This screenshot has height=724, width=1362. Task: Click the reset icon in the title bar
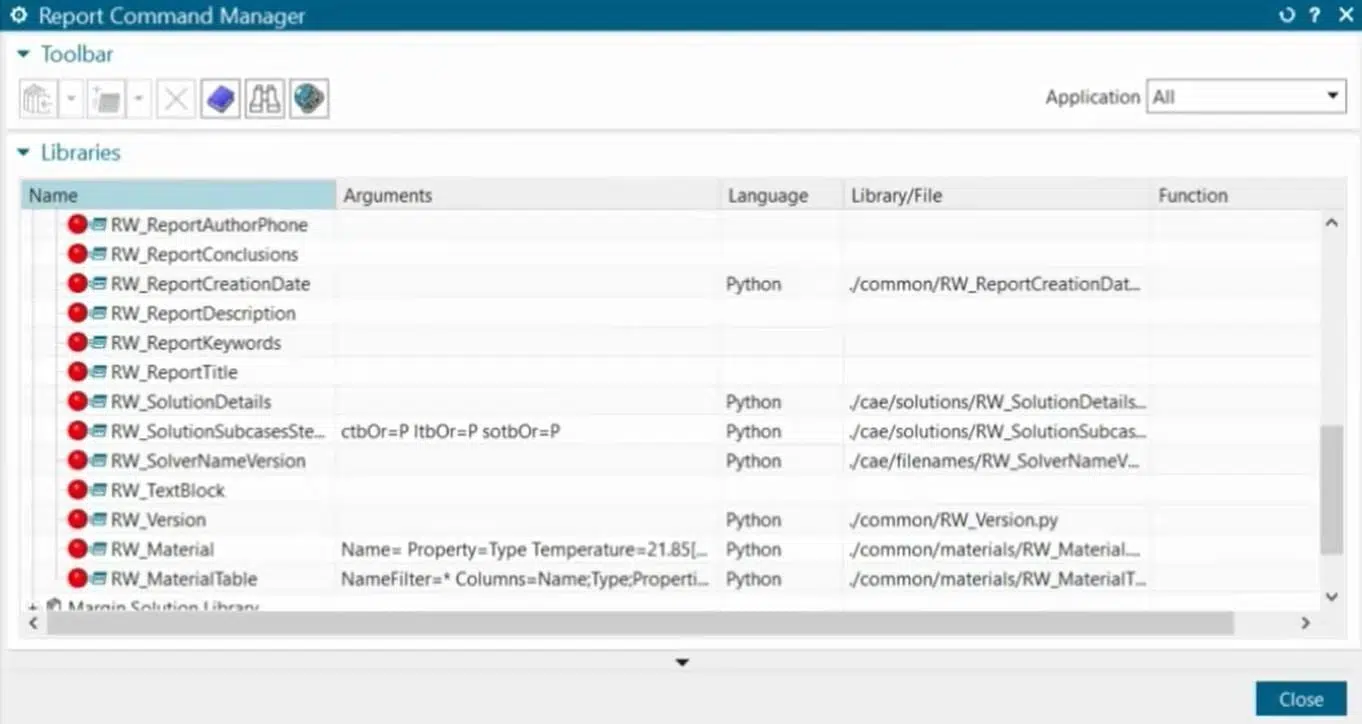click(x=1287, y=15)
